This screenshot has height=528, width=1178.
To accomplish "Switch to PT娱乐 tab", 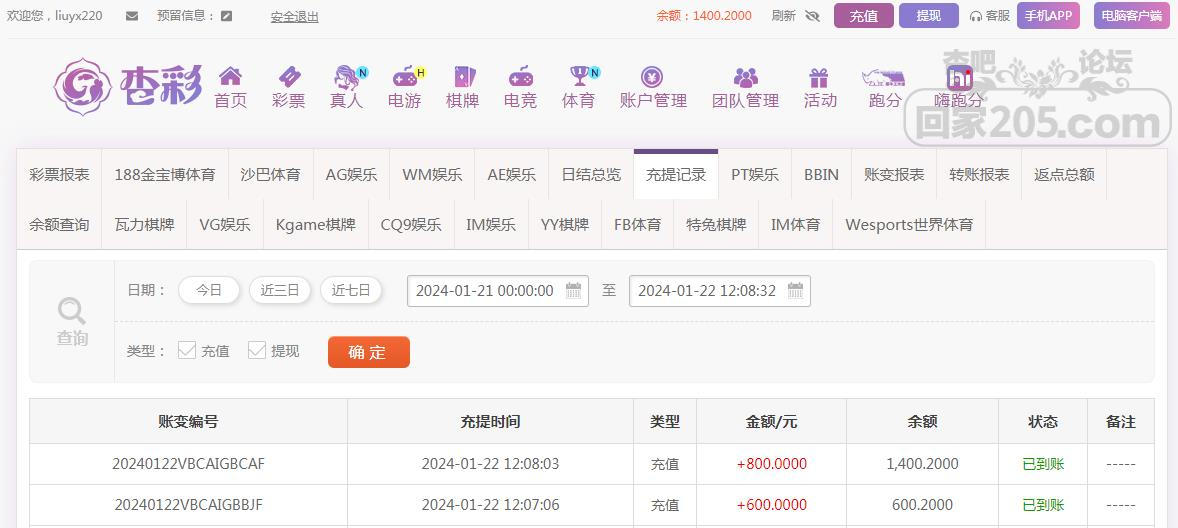I will point(755,175).
